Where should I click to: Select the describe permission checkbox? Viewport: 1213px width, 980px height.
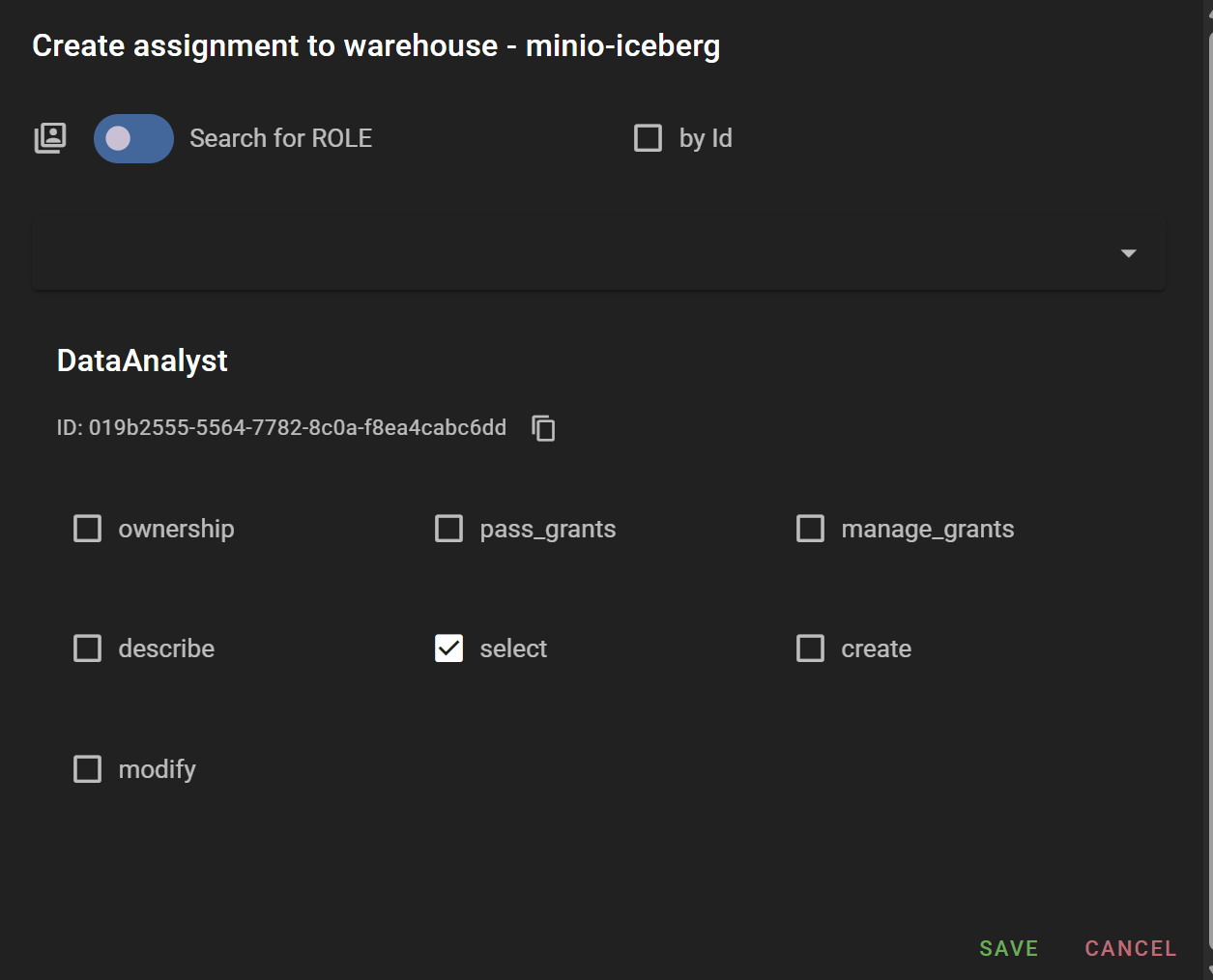tap(88, 649)
